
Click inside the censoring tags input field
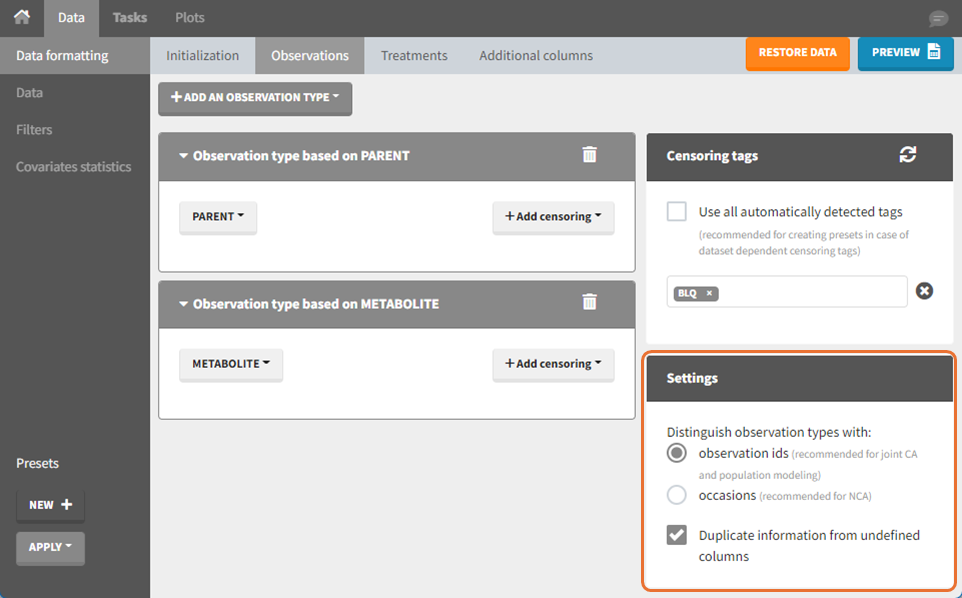click(x=810, y=292)
